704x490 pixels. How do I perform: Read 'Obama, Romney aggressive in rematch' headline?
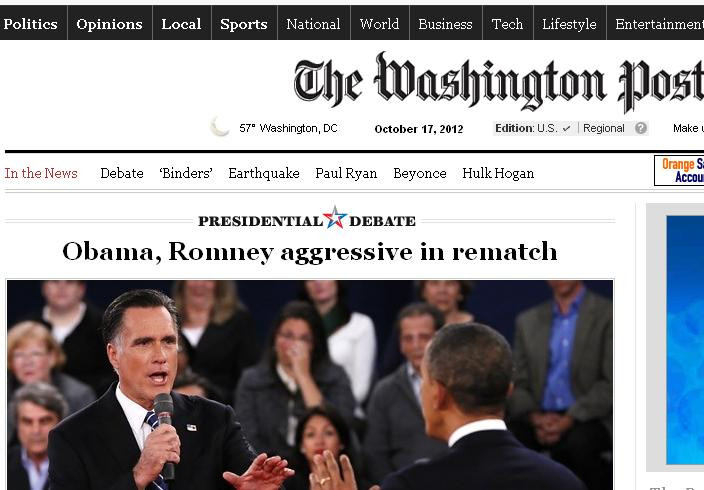click(310, 252)
